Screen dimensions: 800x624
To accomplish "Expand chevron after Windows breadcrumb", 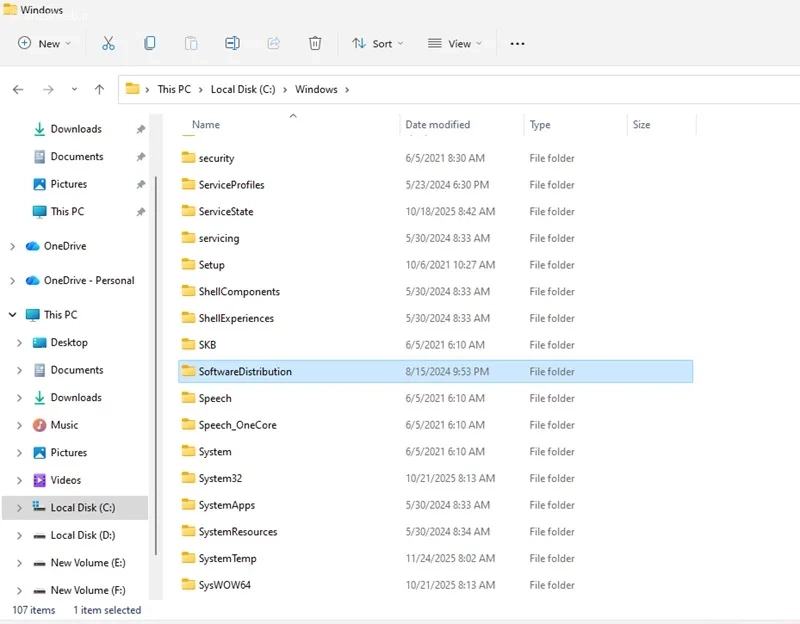I will point(347,90).
